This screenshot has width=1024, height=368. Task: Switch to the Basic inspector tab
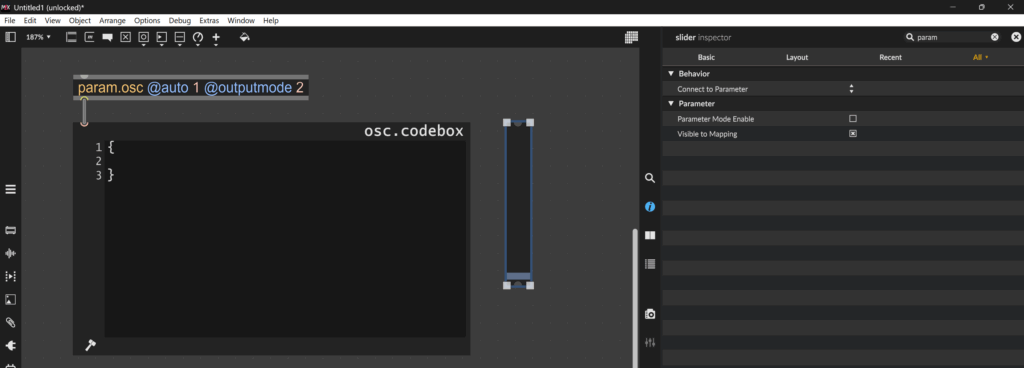pos(706,57)
